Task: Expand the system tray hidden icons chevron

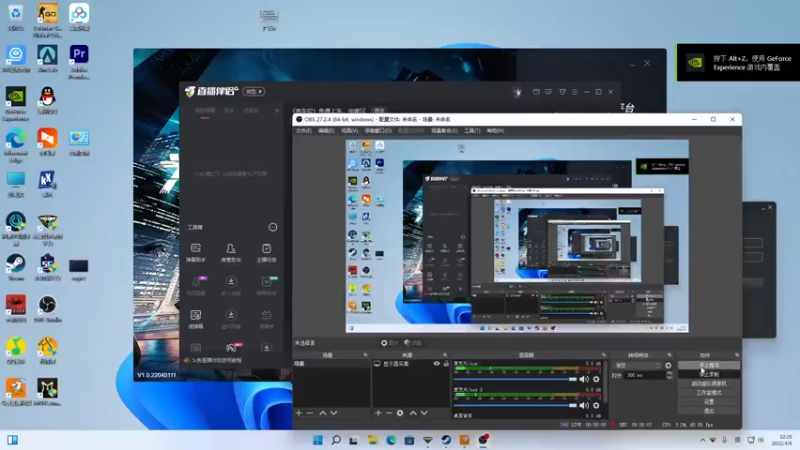Action: [x=703, y=440]
